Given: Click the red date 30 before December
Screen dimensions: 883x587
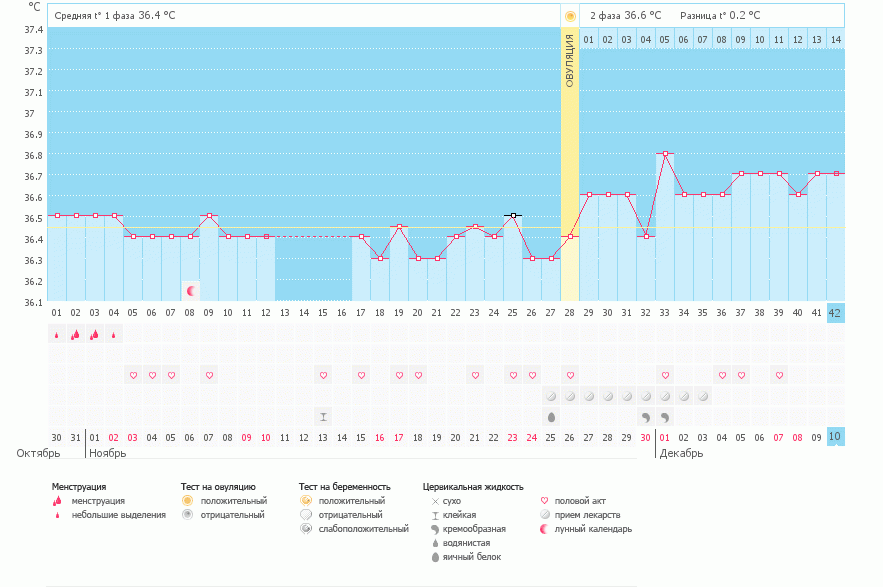Looking at the screenshot, I should (x=645, y=437).
